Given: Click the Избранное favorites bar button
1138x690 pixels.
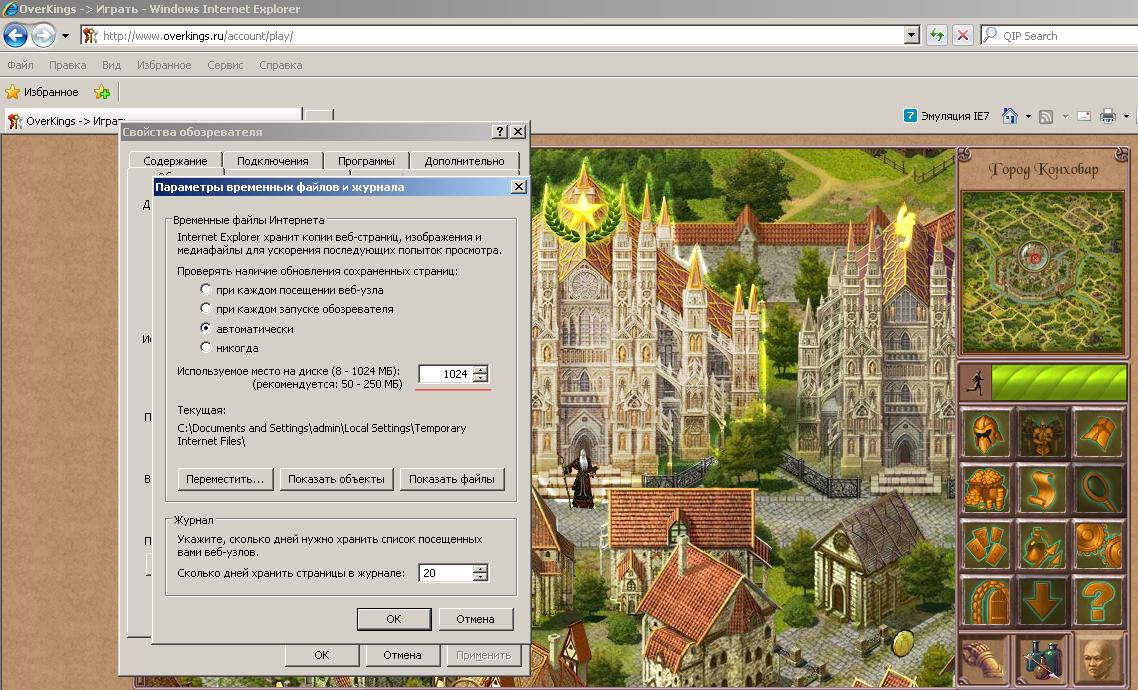Looking at the screenshot, I should point(42,92).
